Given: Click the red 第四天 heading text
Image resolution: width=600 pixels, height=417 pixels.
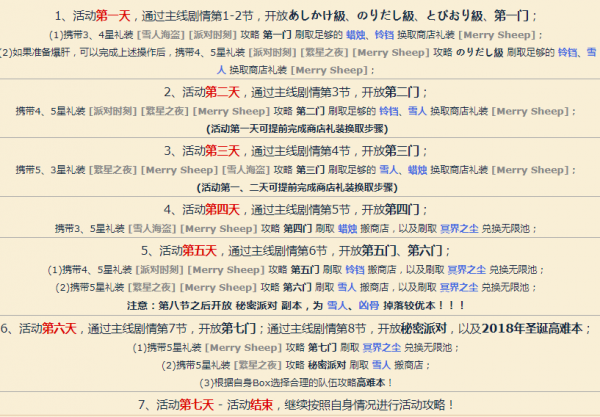Looking at the screenshot, I should (x=222, y=210).
